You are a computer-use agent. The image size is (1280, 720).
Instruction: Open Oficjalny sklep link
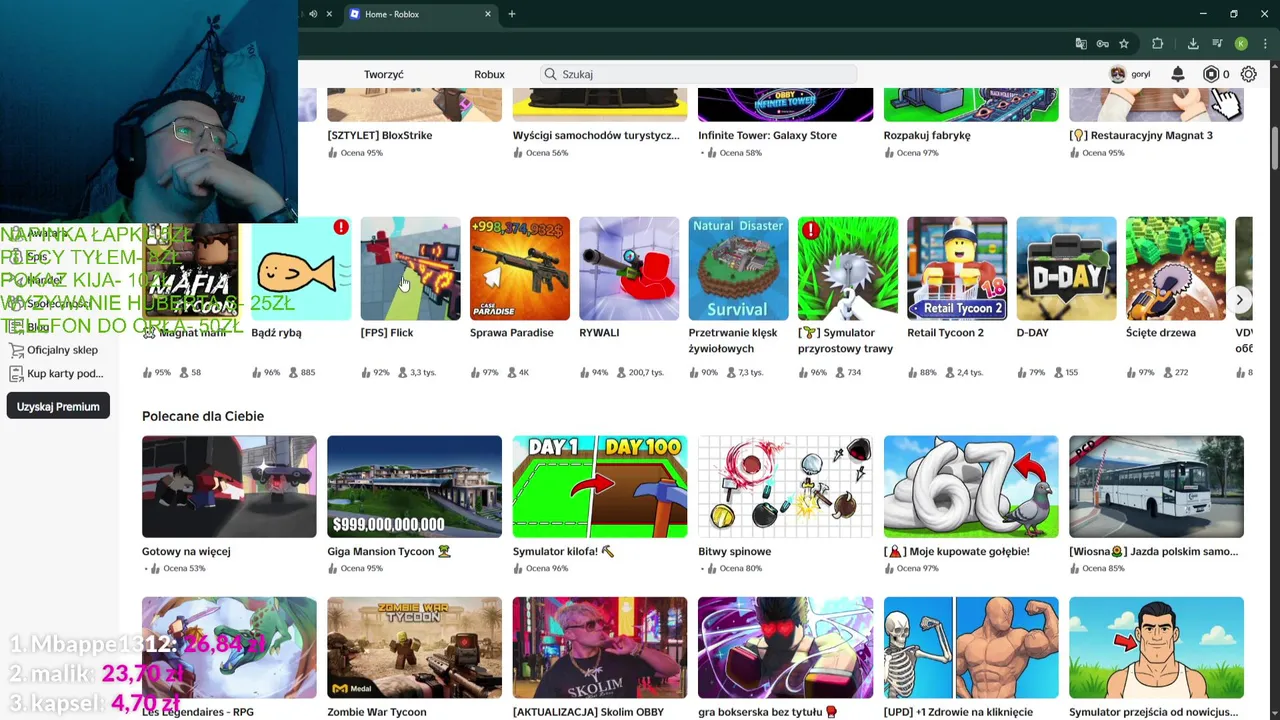pos(62,350)
